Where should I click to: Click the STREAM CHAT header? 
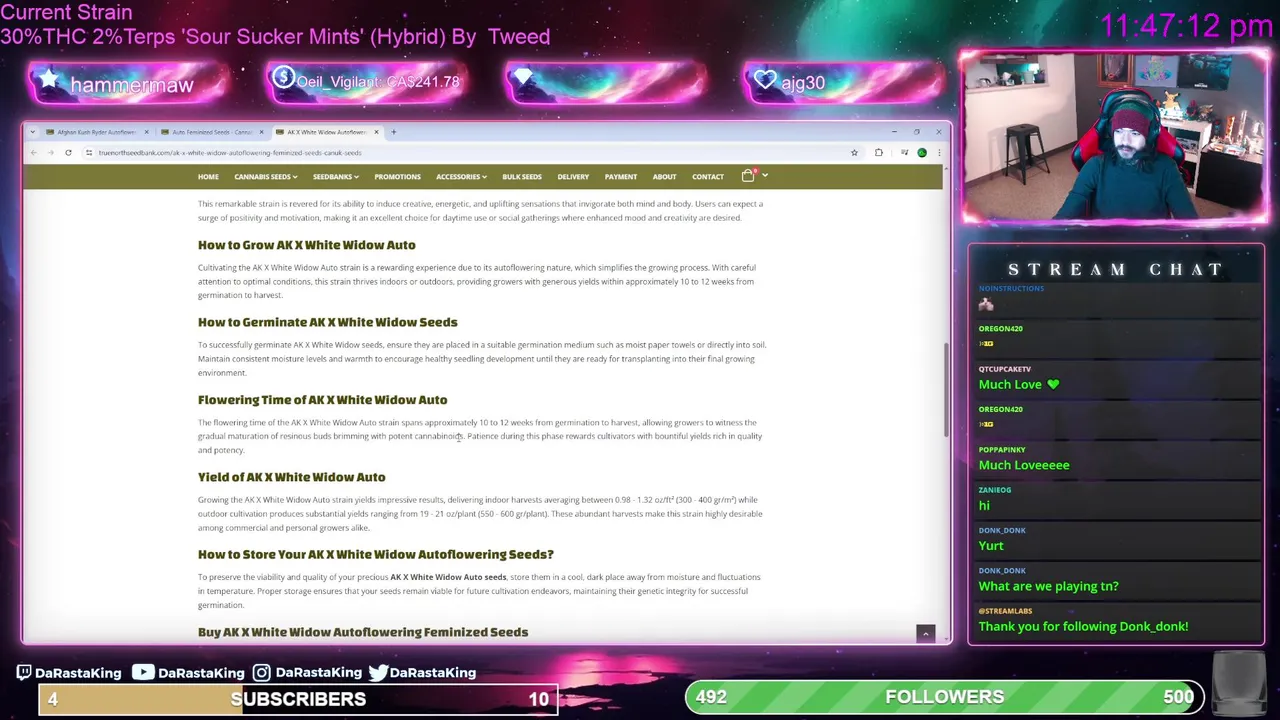[1115, 269]
